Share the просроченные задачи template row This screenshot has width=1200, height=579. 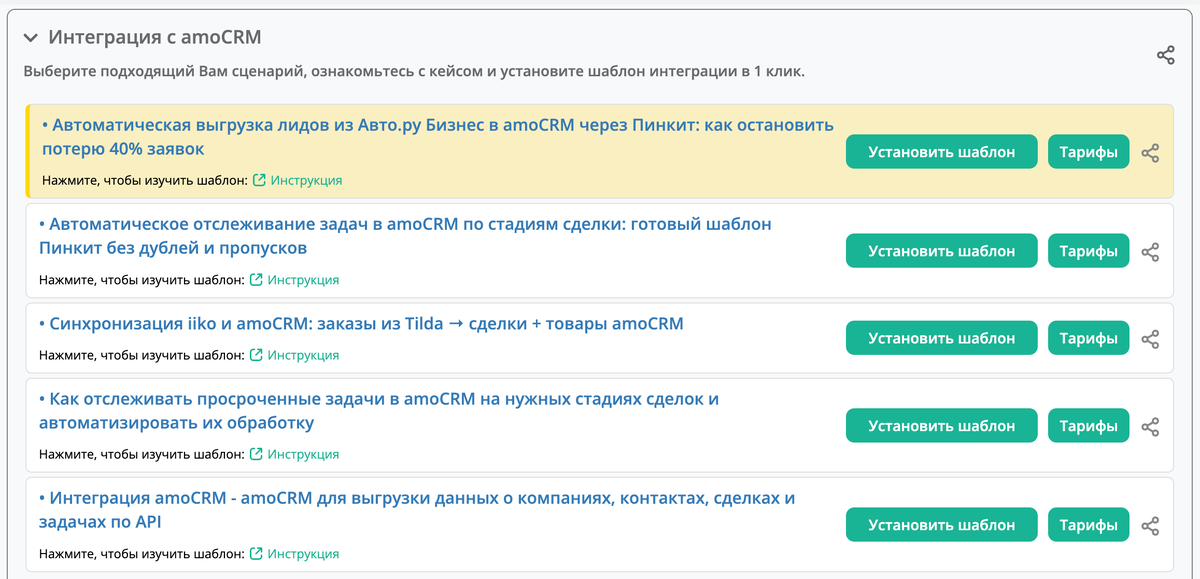click(x=1151, y=427)
